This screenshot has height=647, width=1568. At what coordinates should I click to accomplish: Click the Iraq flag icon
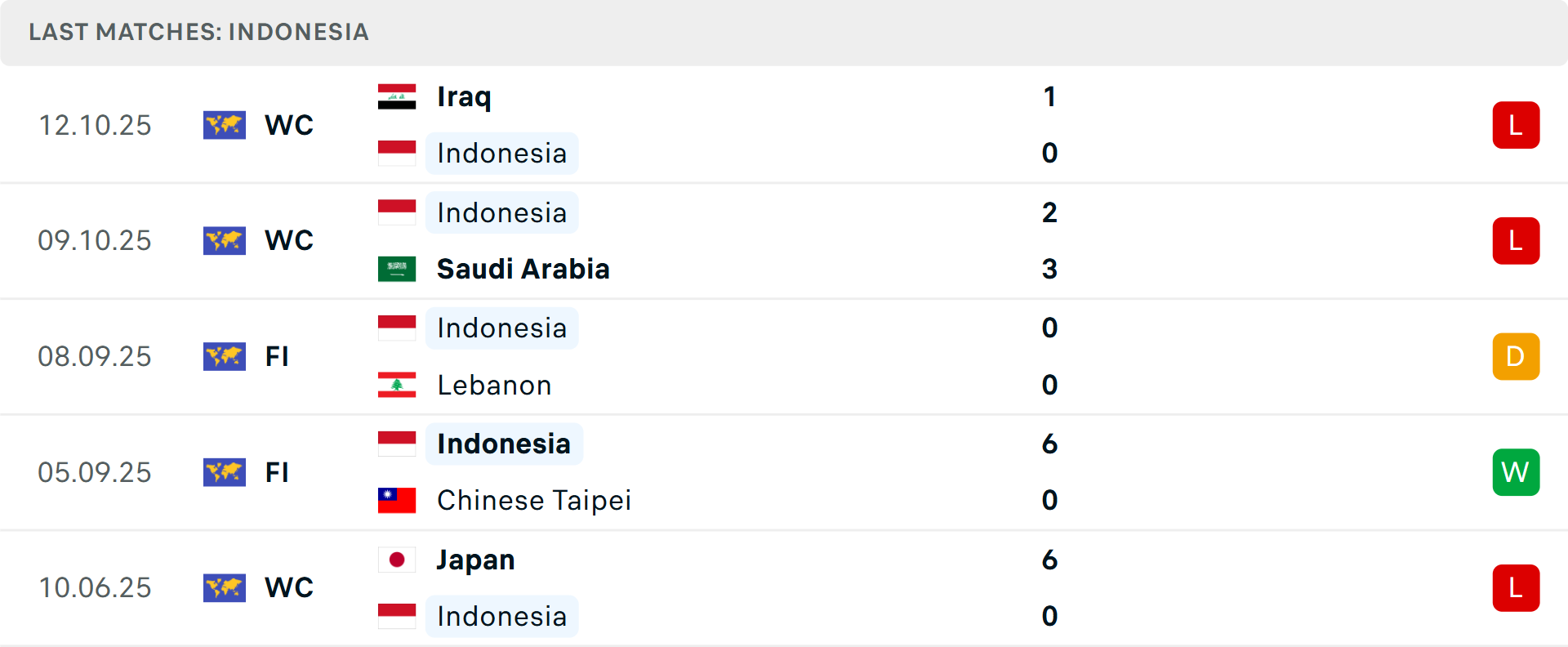pos(398,96)
